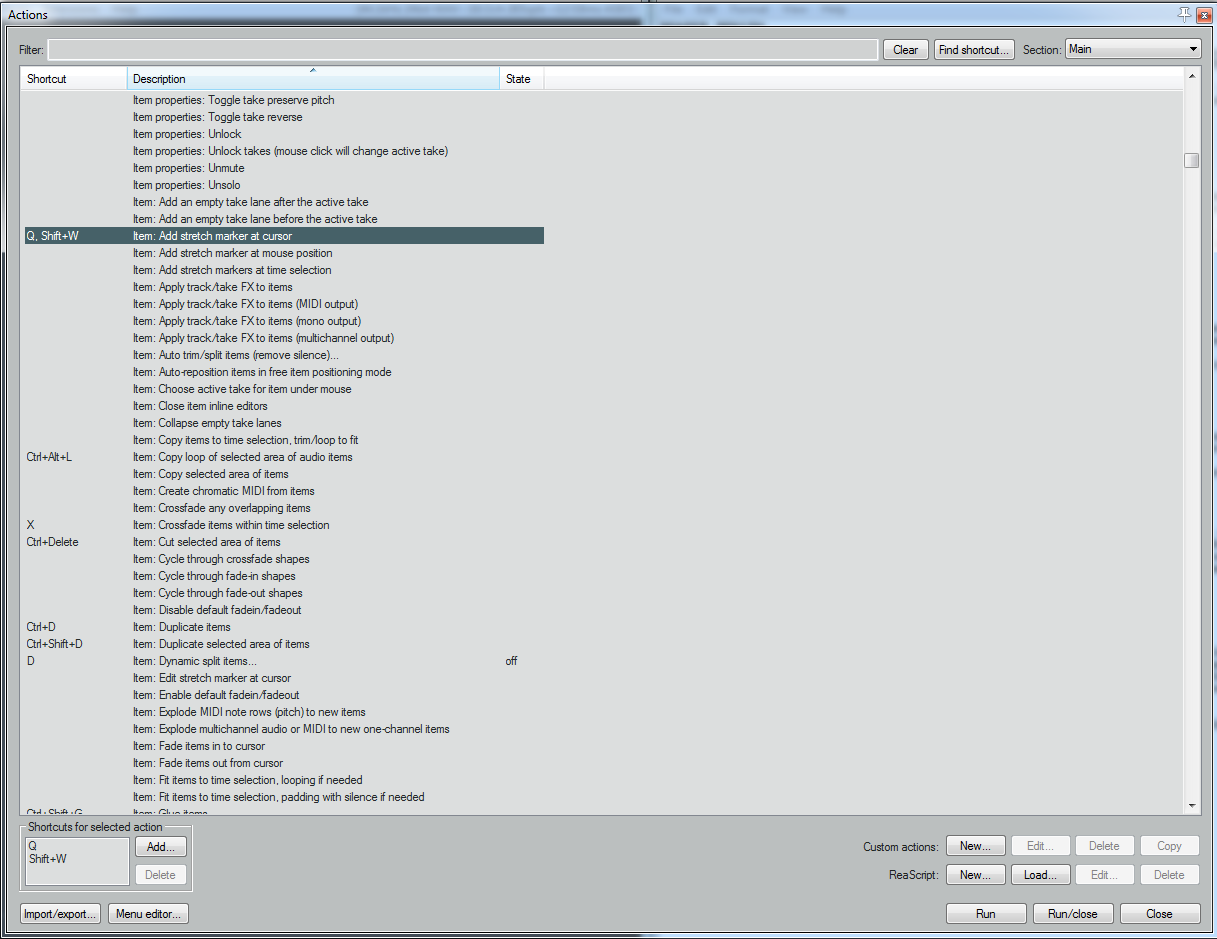
Task: Pin the Actions window with the pin icon
Action: coord(1184,14)
